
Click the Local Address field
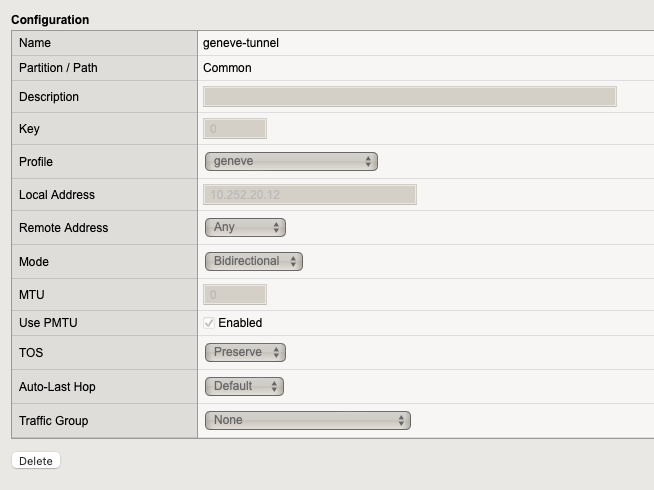[310, 195]
